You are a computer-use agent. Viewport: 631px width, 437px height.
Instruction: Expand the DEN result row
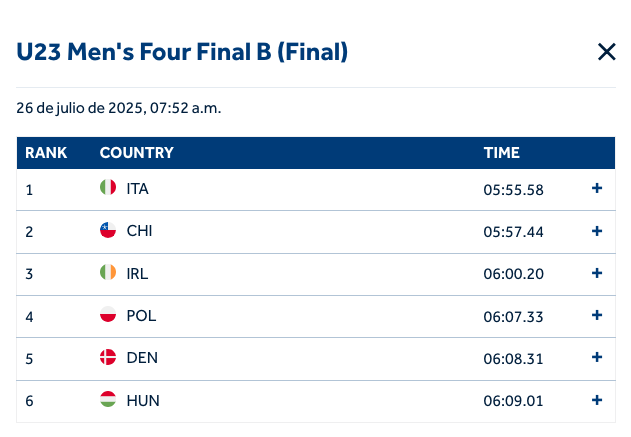coord(597,357)
